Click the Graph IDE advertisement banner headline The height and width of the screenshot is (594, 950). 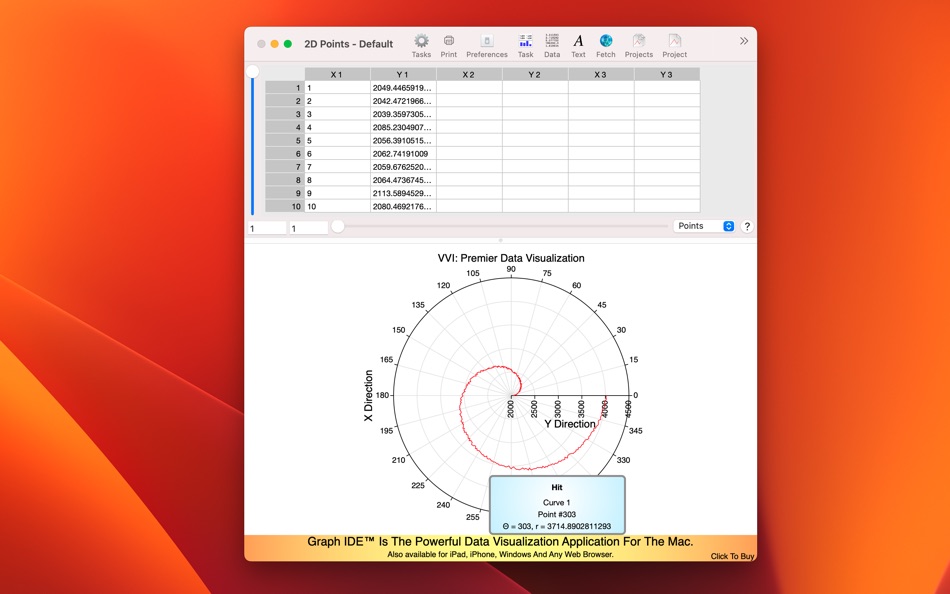point(500,541)
